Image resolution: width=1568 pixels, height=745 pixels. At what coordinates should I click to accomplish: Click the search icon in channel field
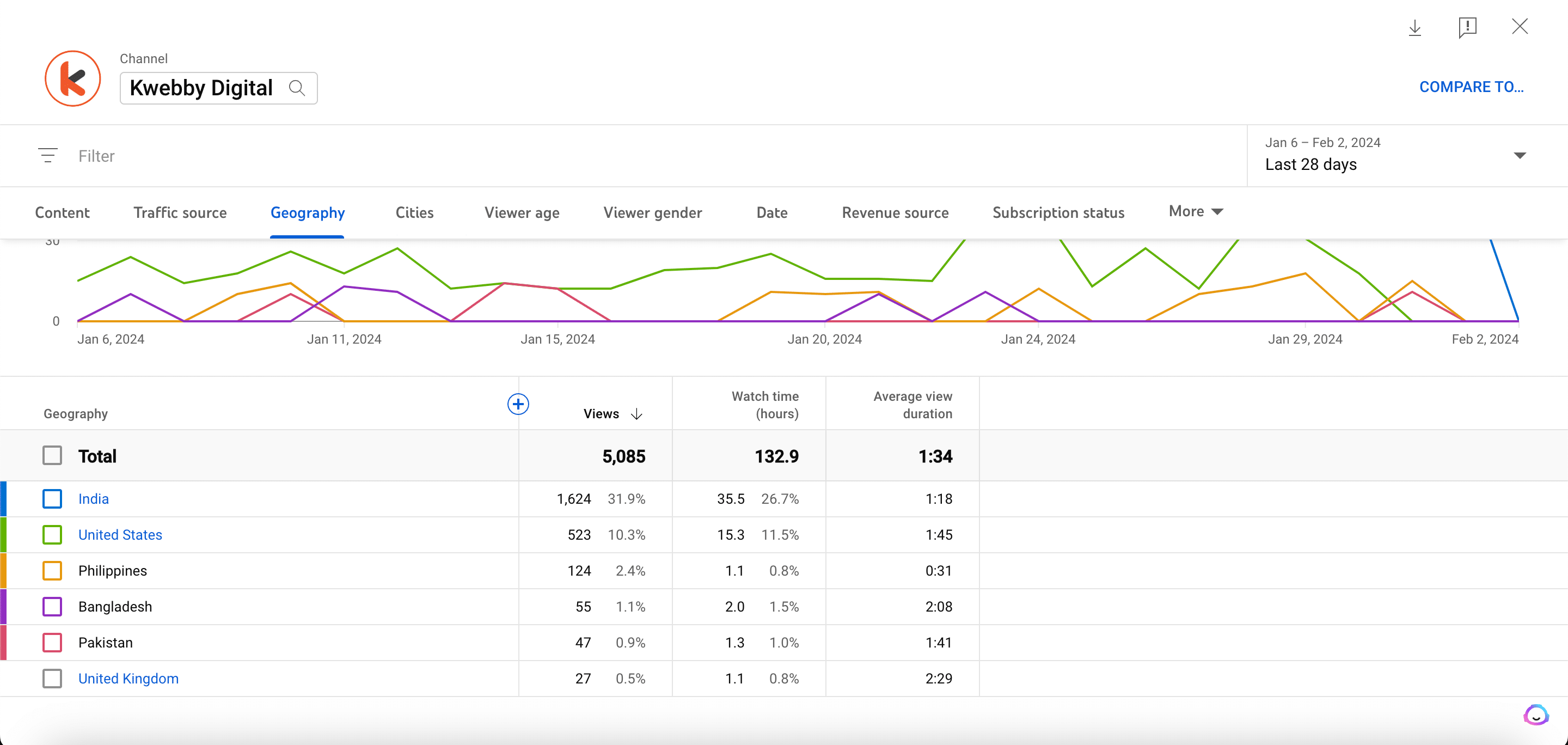click(298, 87)
